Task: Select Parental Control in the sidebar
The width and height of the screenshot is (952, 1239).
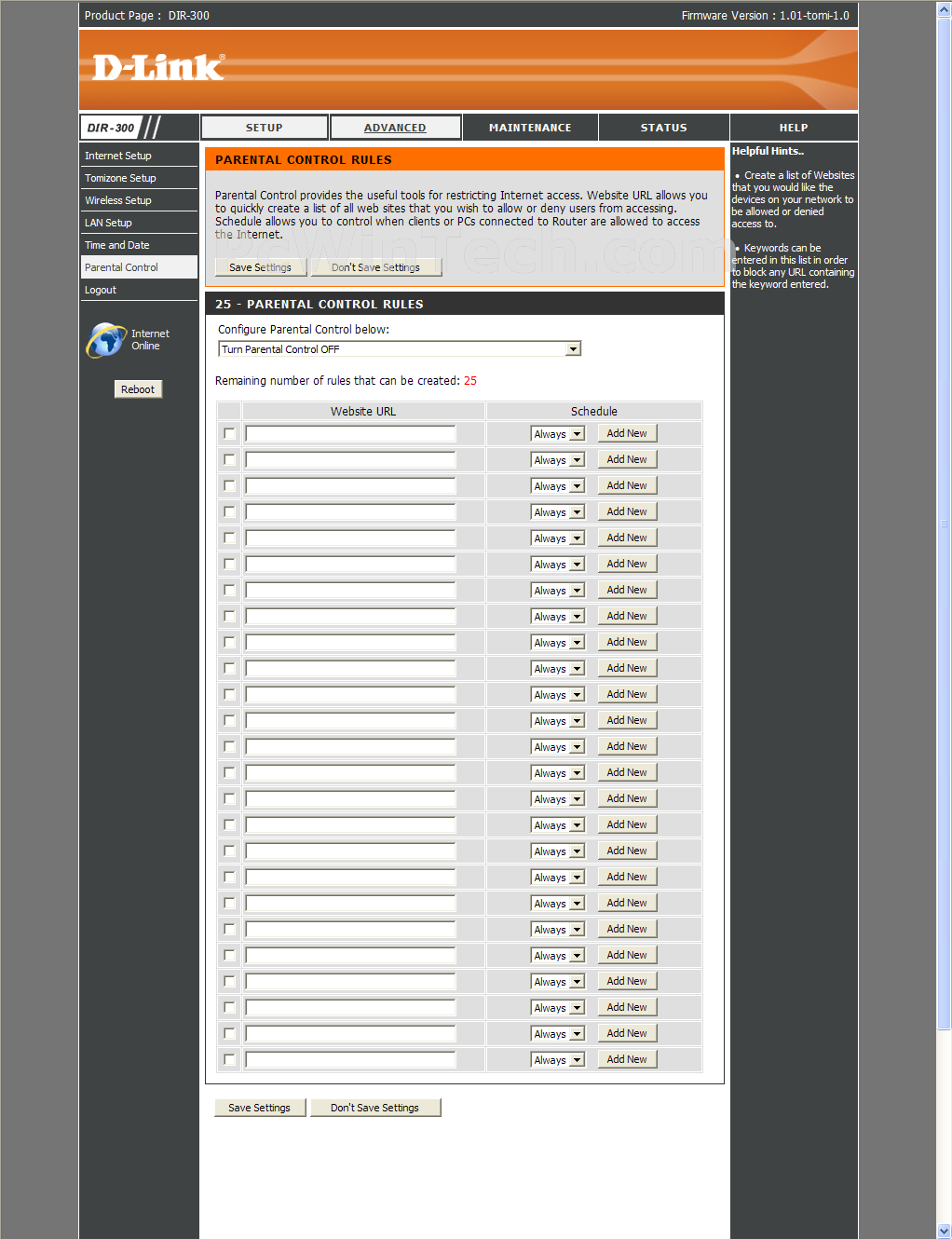Action: click(139, 267)
